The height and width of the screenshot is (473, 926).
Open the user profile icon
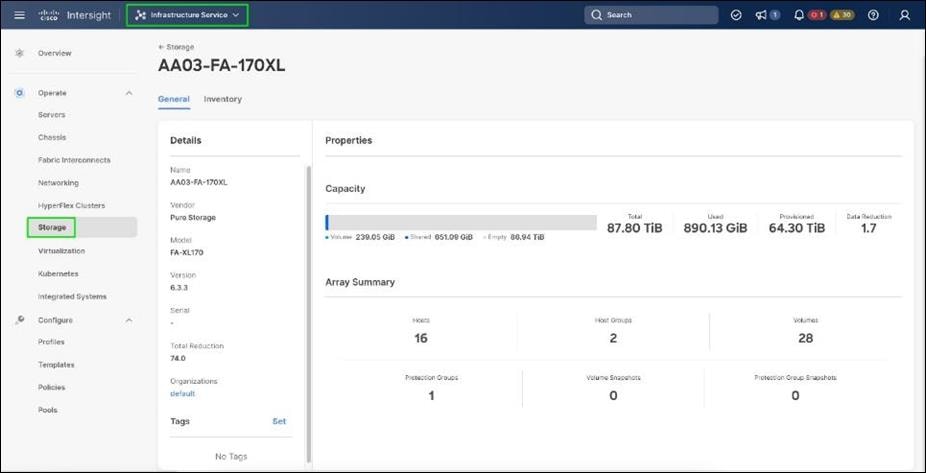(x=905, y=15)
